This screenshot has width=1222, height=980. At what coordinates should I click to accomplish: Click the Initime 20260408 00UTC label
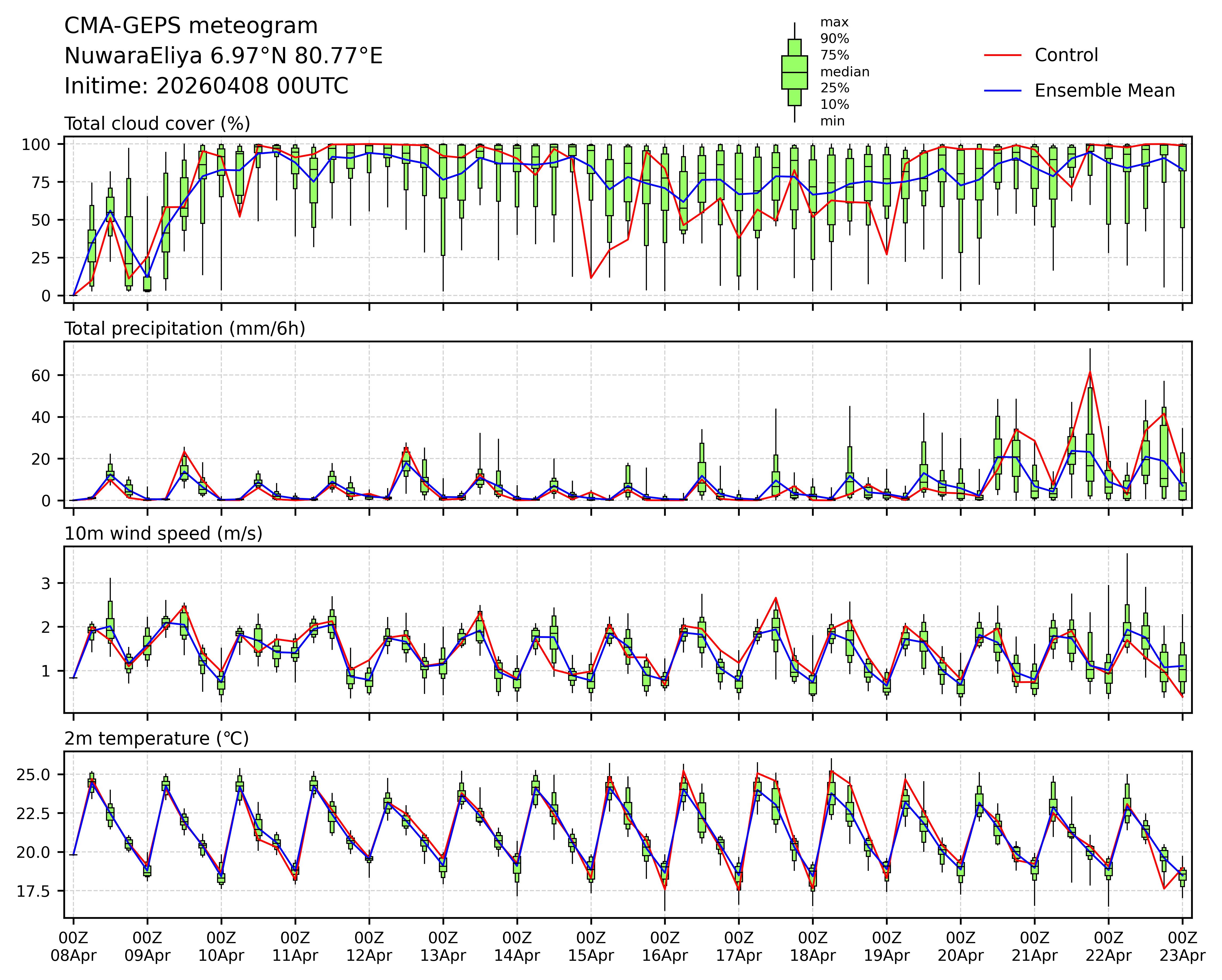click(x=206, y=86)
